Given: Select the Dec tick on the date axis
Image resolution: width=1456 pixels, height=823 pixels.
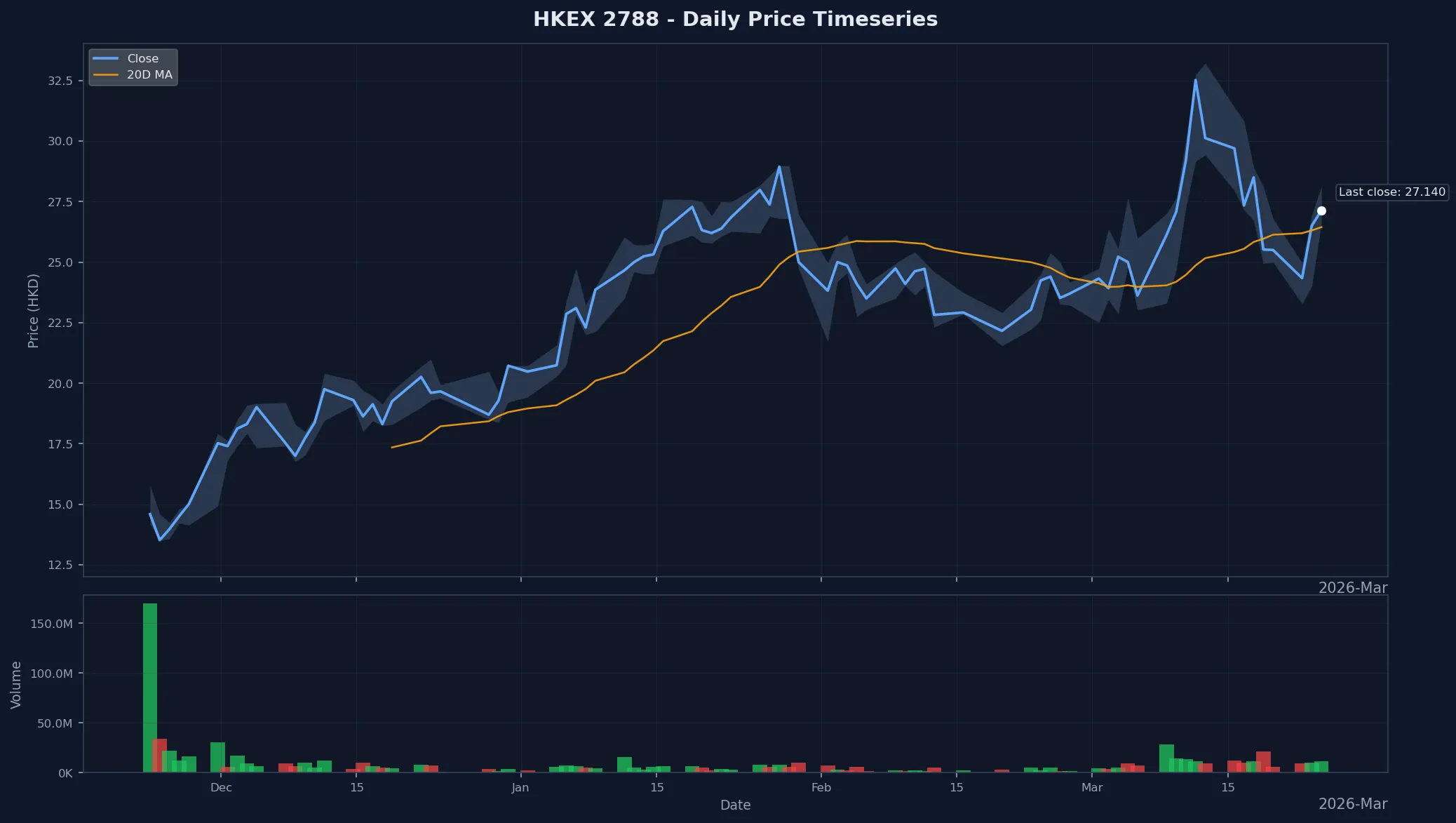Looking at the screenshot, I should [221, 788].
